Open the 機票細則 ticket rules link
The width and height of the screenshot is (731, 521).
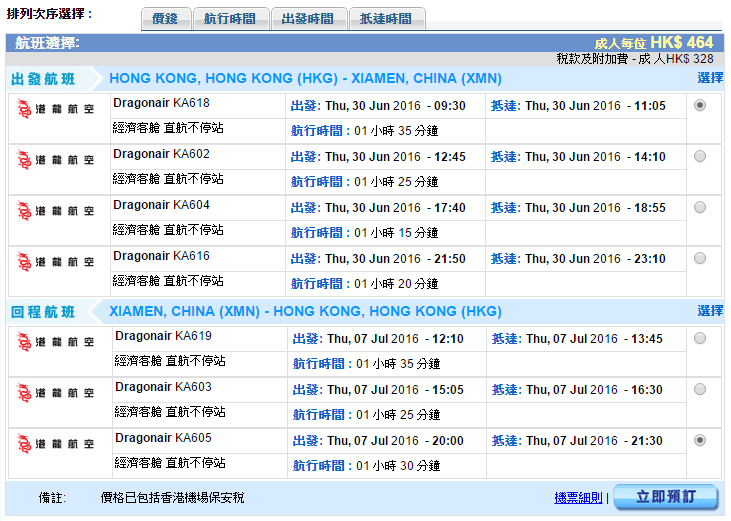(579, 498)
